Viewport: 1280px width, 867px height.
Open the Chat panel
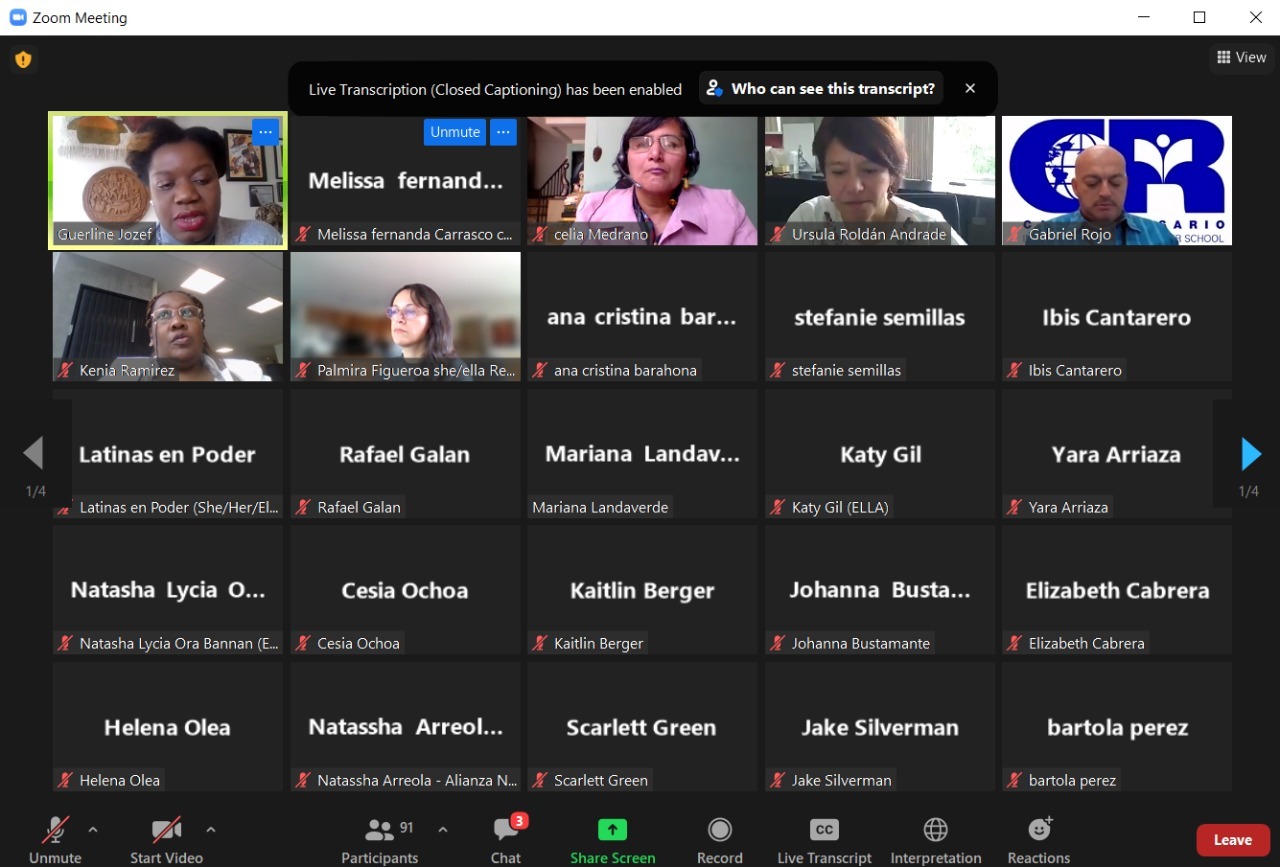tap(506, 840)
